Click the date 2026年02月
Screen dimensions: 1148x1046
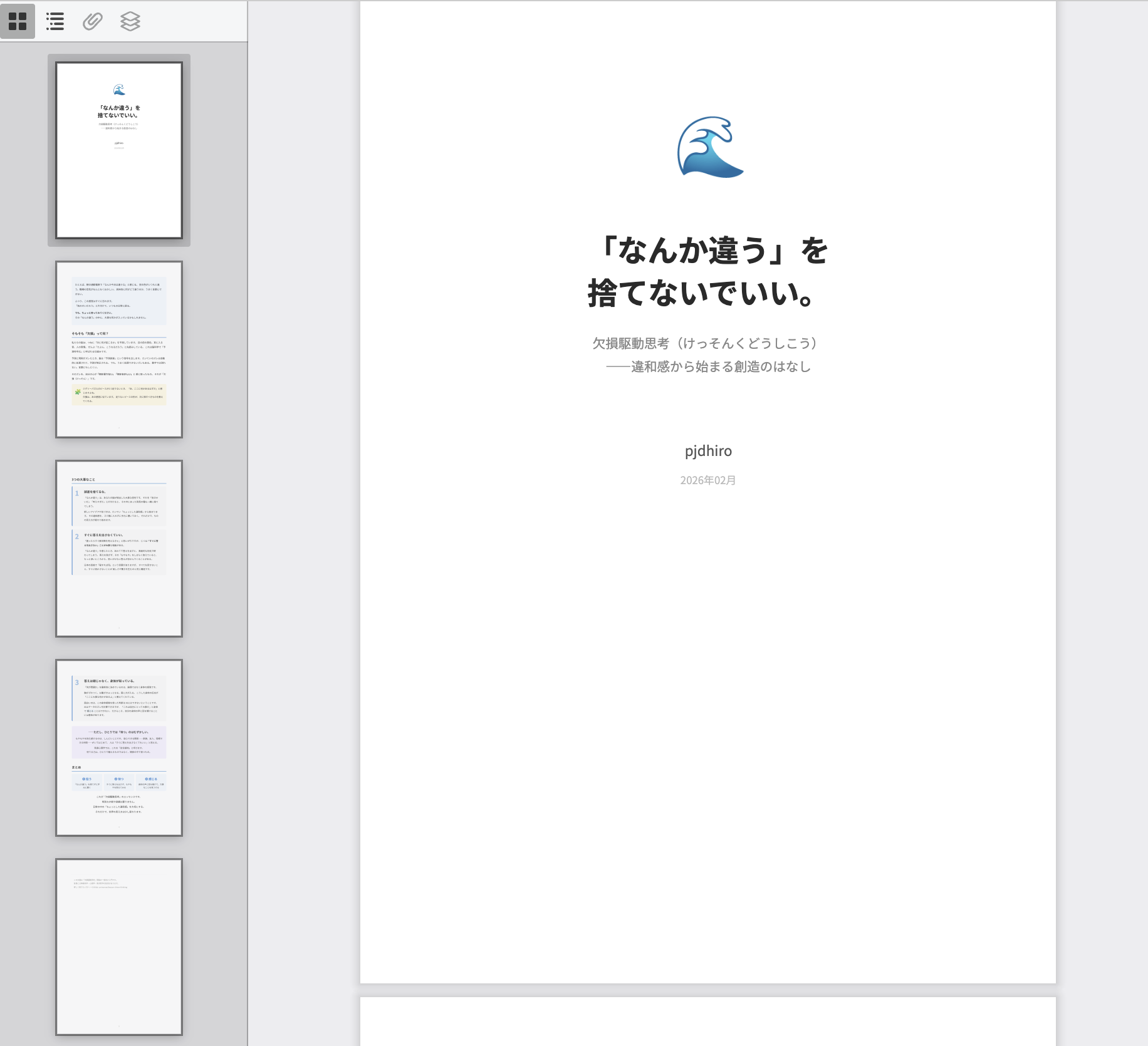708,480
